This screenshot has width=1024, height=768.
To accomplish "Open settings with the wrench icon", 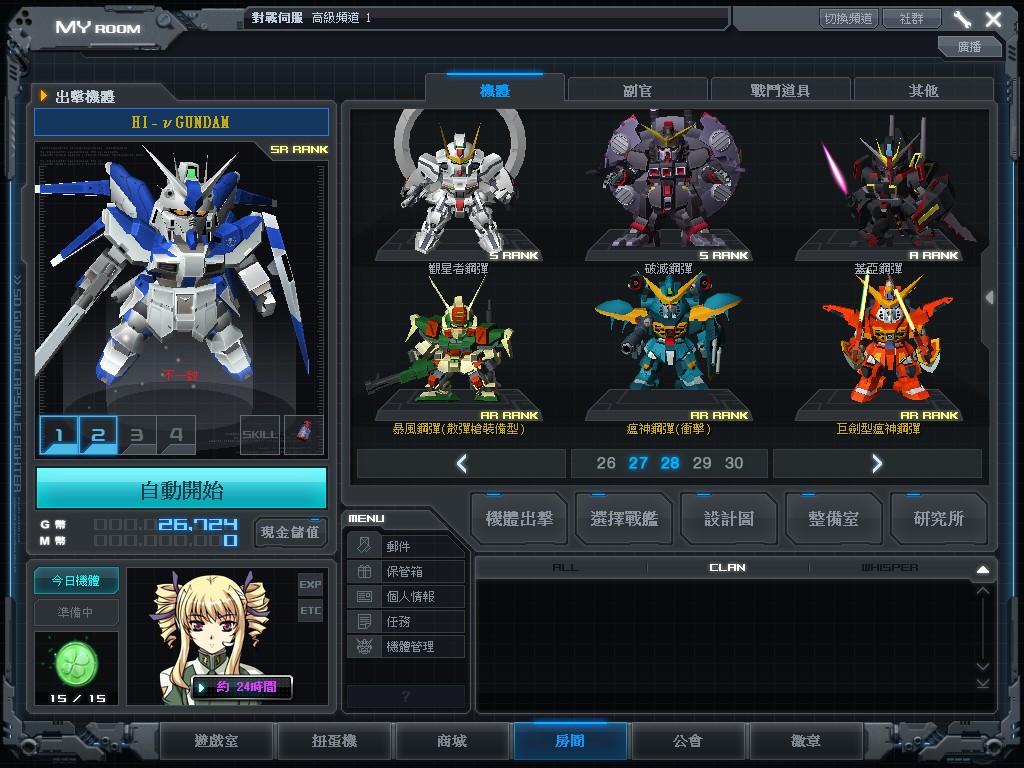I will 962,19.
